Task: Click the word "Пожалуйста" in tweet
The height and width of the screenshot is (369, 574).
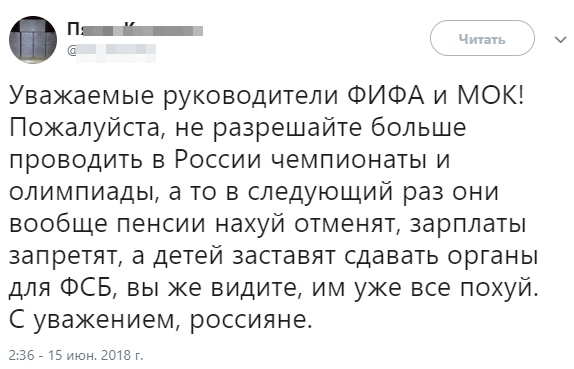Action: 87,129
